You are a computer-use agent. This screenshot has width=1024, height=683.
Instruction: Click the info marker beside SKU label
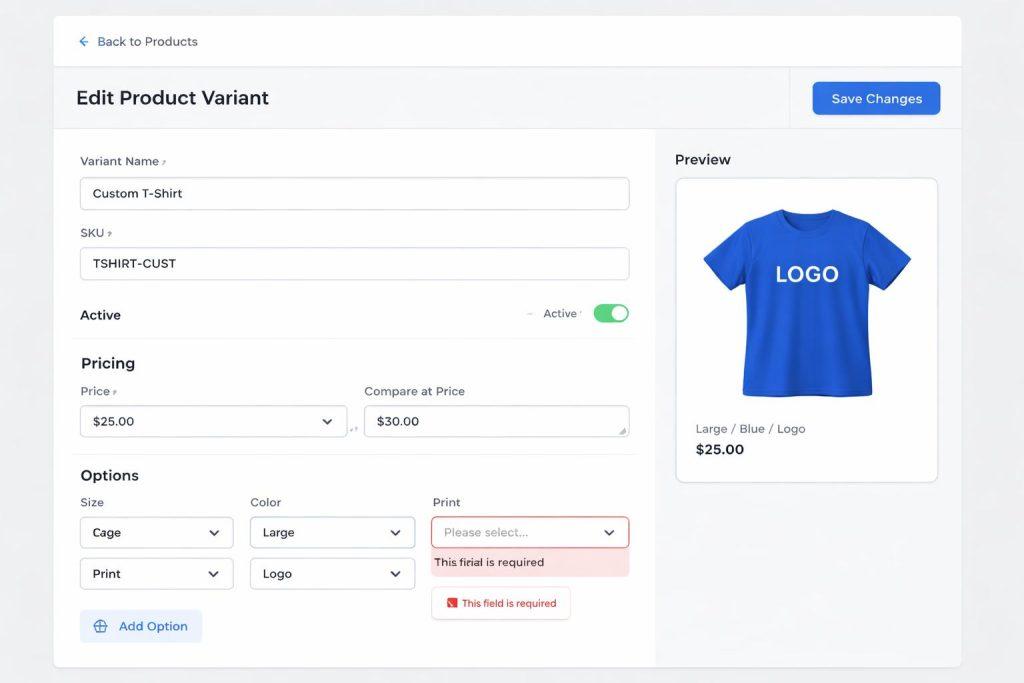pos(110,234)
